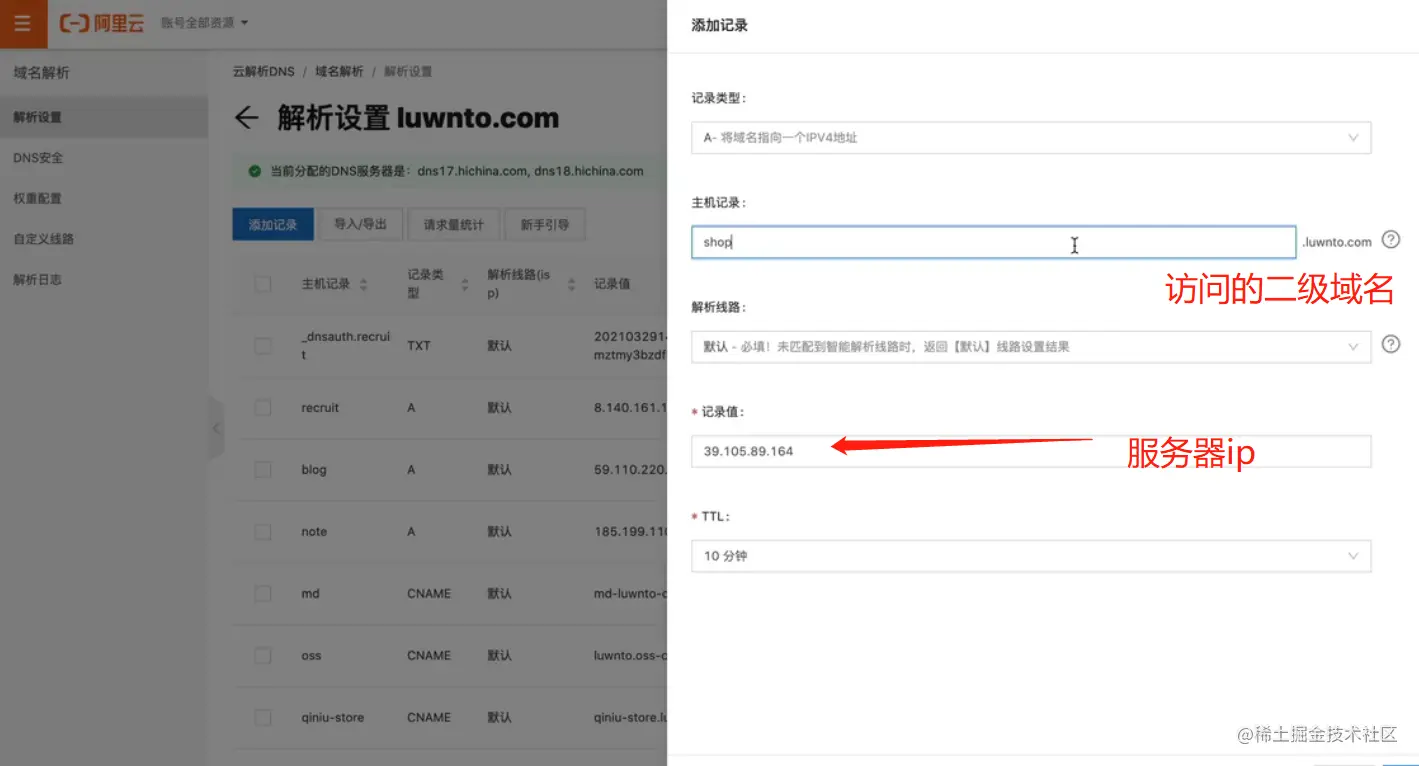
Task: Select 解析设置 in the sidebar
Action: [104, 117]
